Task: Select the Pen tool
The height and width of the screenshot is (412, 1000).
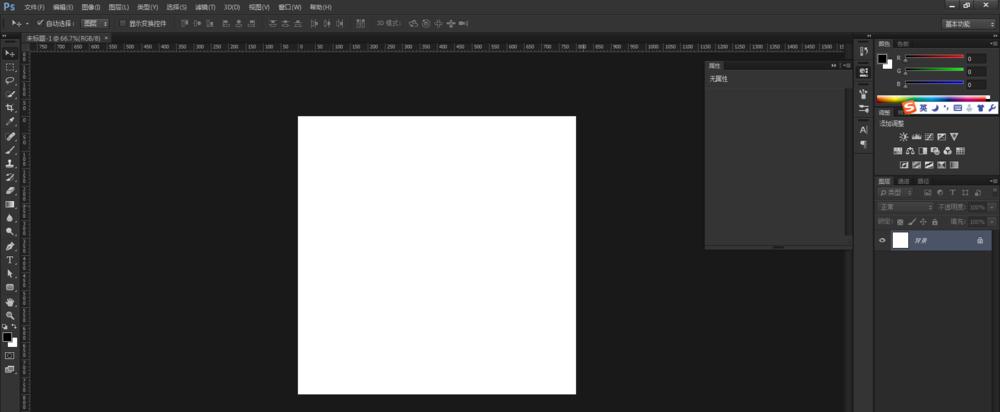Action: [10, 246]
